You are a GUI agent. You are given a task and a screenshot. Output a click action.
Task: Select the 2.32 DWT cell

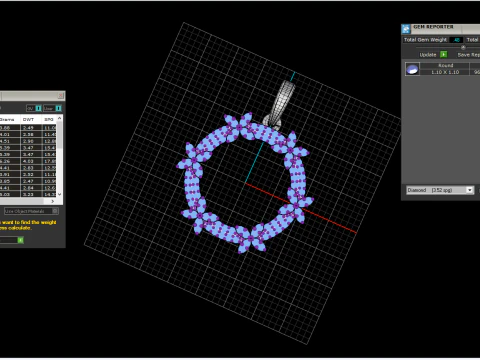click(31, 174)
